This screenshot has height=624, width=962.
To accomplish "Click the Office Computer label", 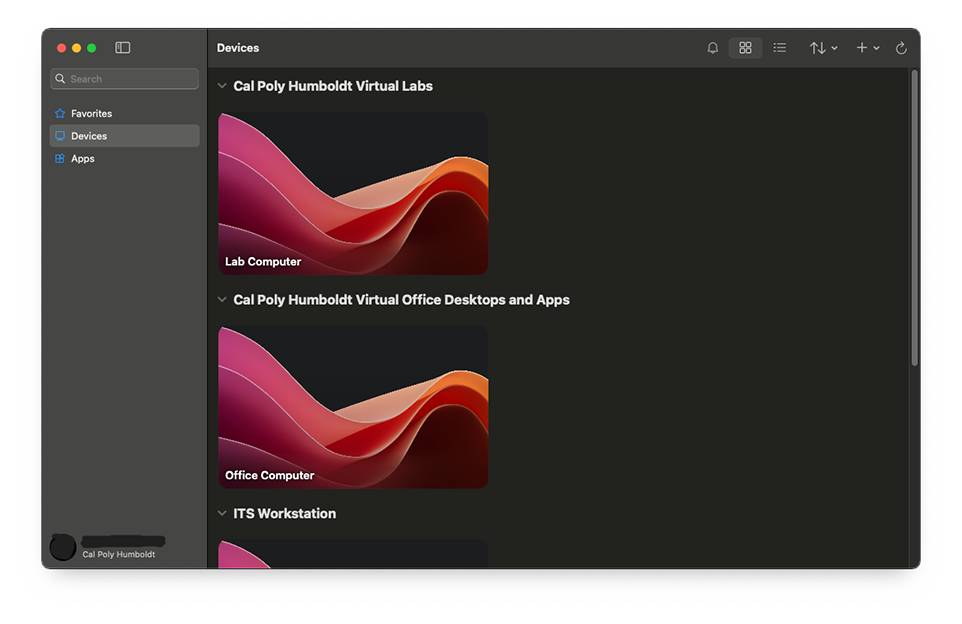I will (x=269, y=475).
